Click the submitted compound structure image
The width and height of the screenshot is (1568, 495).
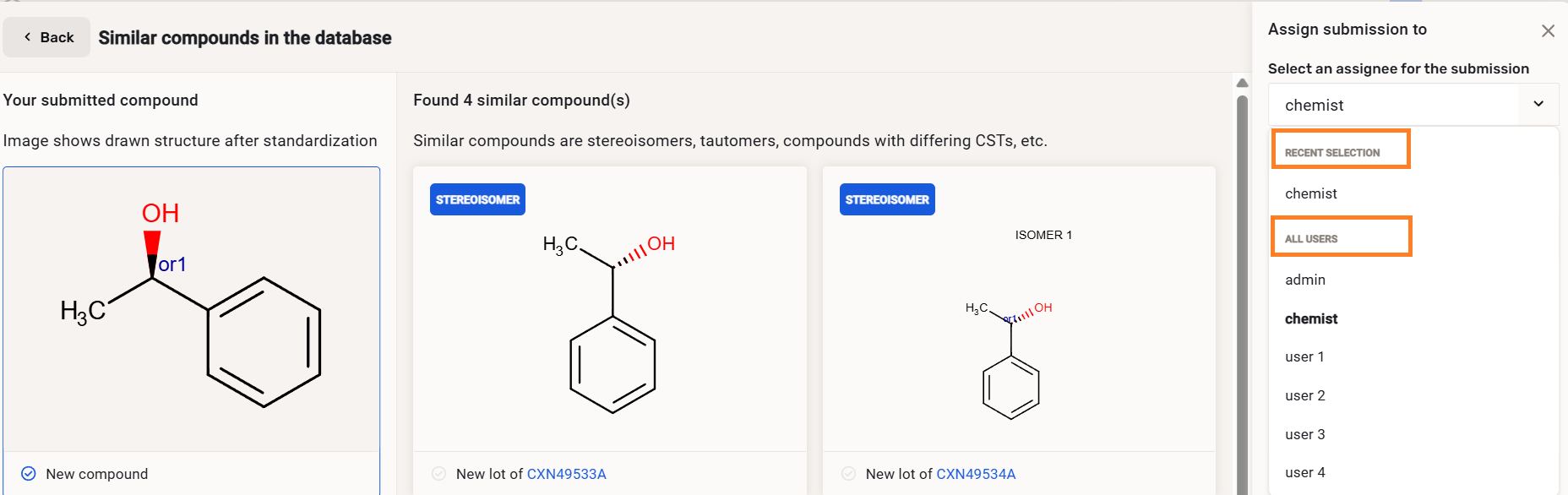[x=192, y=309]
